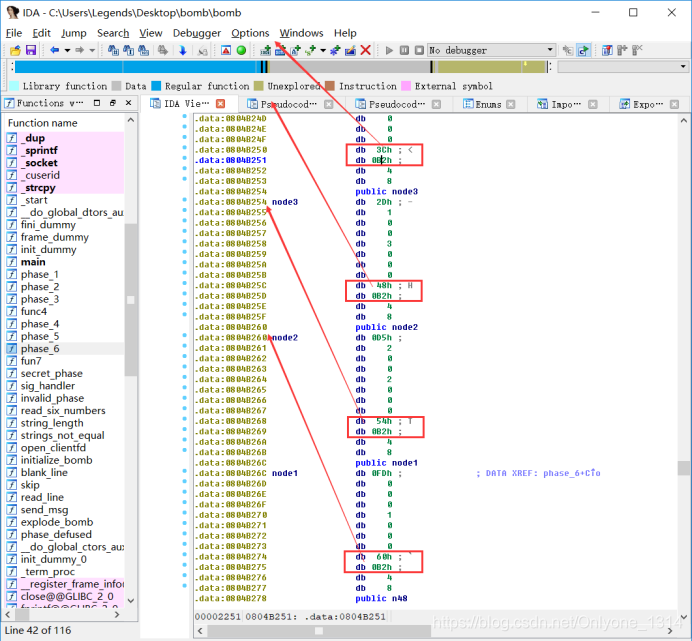
Task: Open the forward-navigation history dropdown arrow
Action: tap(92, 51)
